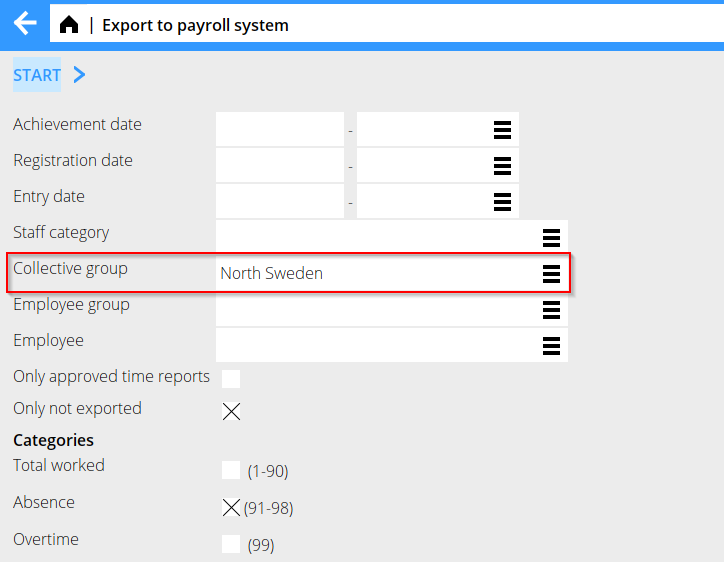The image size is (724, 562).
Task: Click the Entry date start field
Action: coord(280,202)
